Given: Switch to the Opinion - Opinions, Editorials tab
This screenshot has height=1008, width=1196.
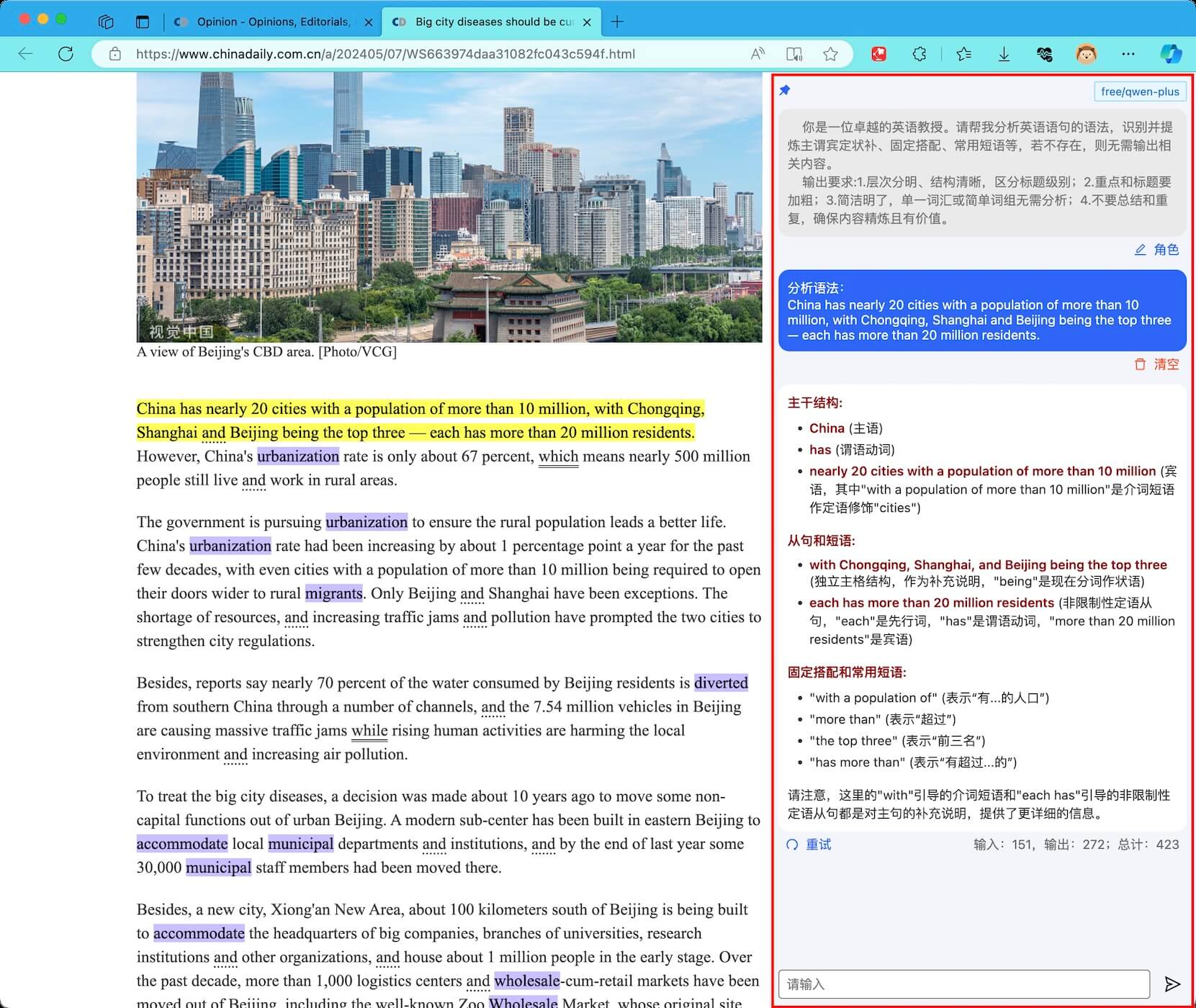Looking at the screenshot, I should point(272,22).
